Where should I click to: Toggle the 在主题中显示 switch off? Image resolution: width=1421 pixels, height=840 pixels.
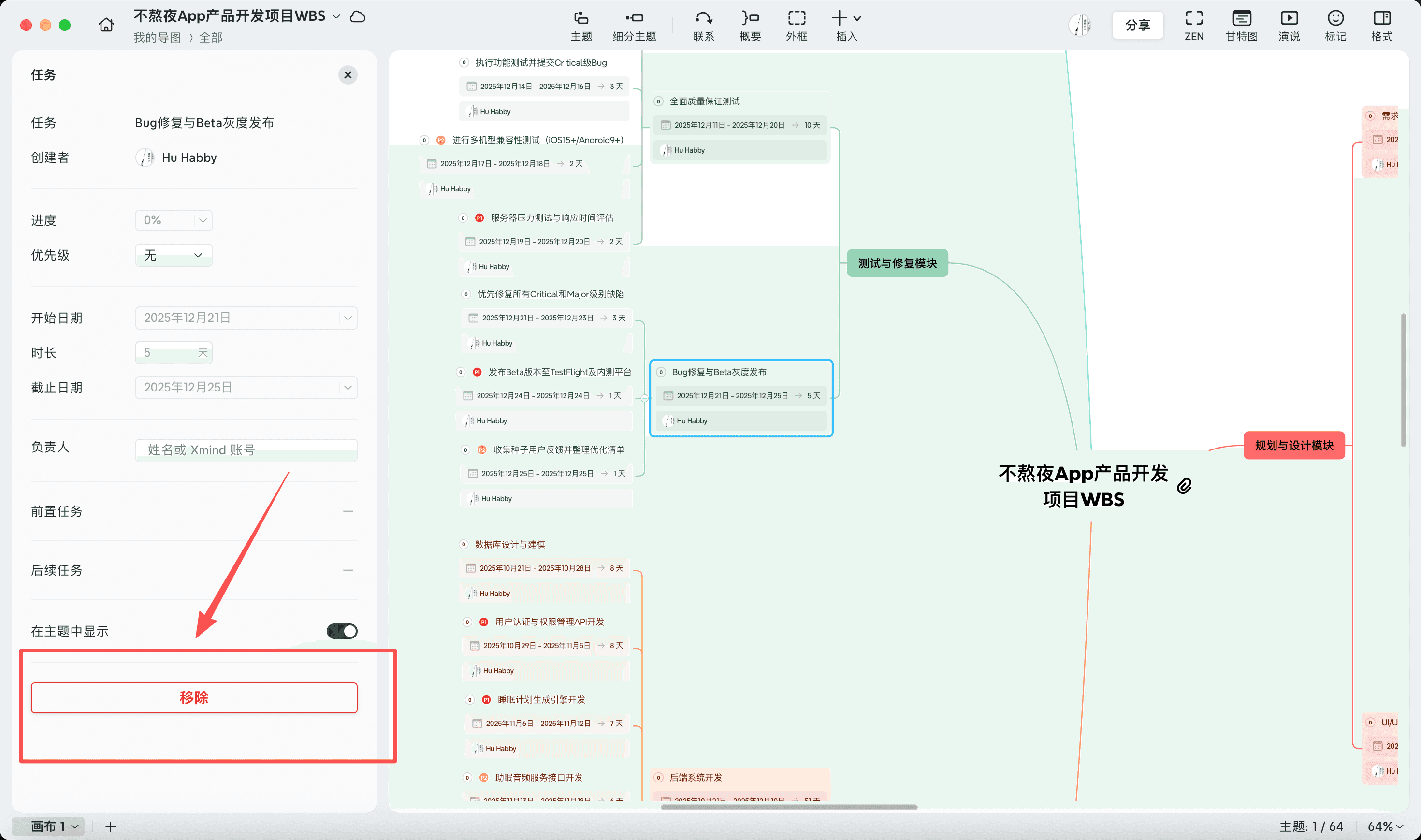pos(342,631)
